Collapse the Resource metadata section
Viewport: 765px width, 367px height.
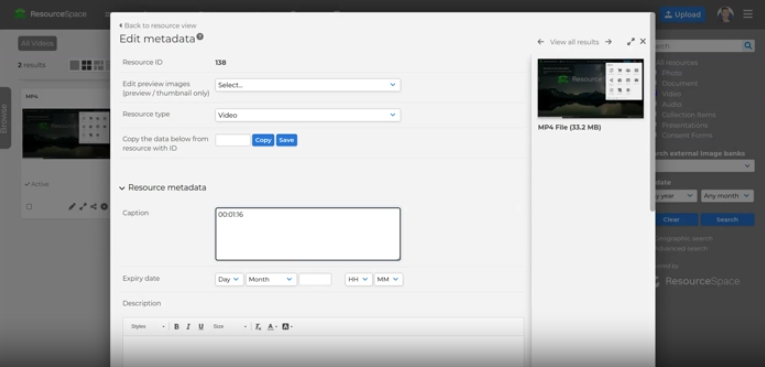click(163, 187)
